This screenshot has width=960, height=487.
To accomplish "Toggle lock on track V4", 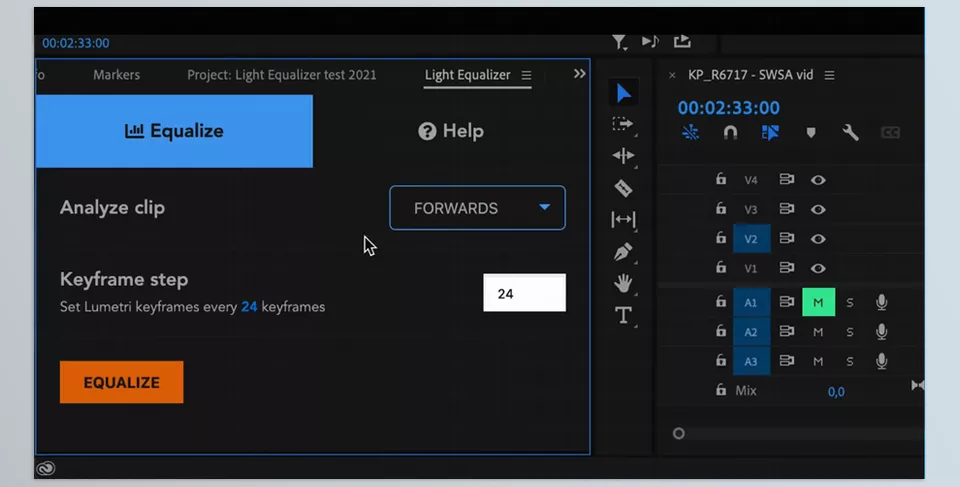I will click(721, 178).
